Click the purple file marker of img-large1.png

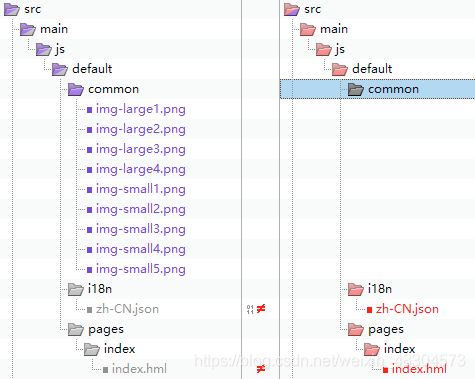(x=89, y=110)
